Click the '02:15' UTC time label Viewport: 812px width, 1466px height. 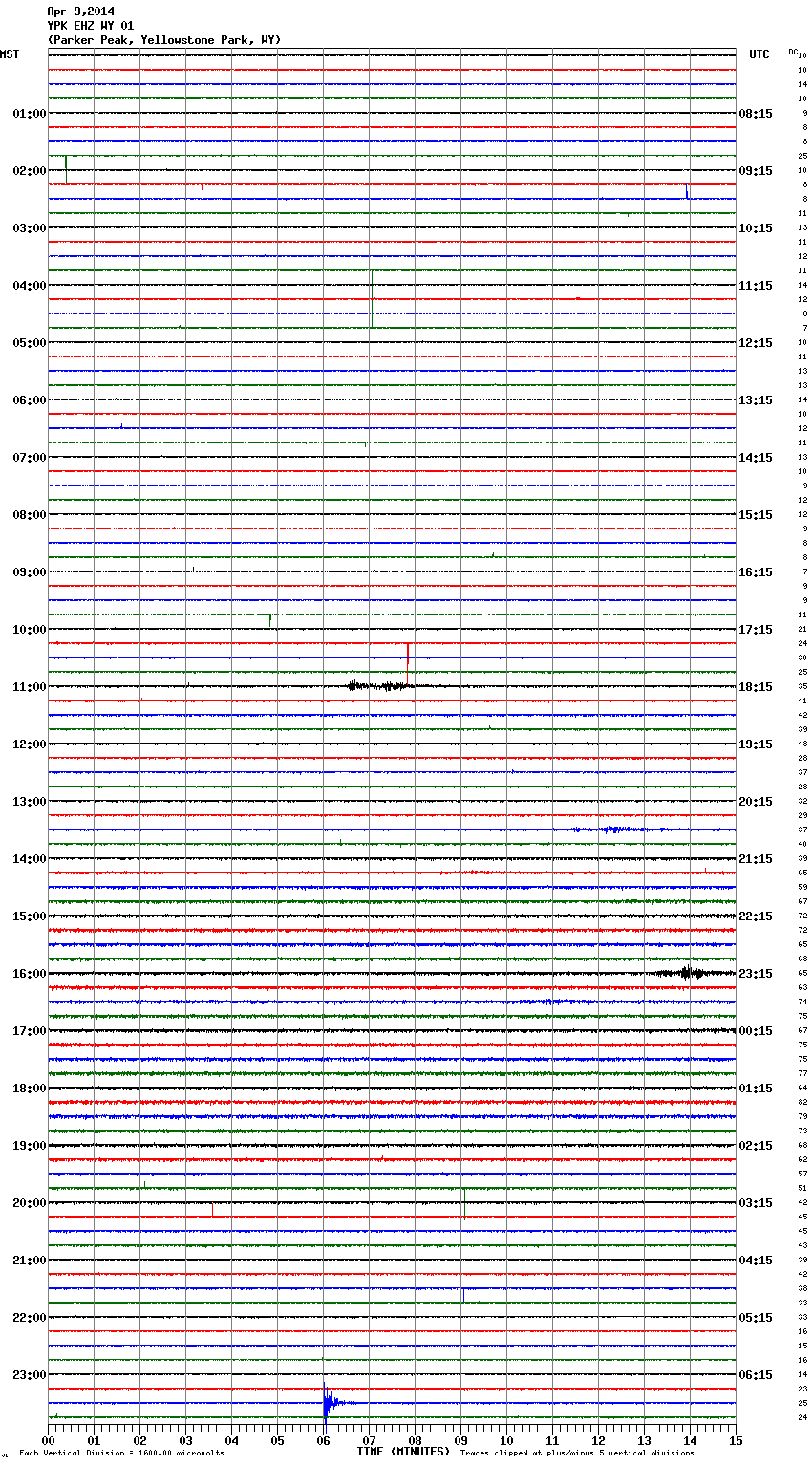[756, 1146]
